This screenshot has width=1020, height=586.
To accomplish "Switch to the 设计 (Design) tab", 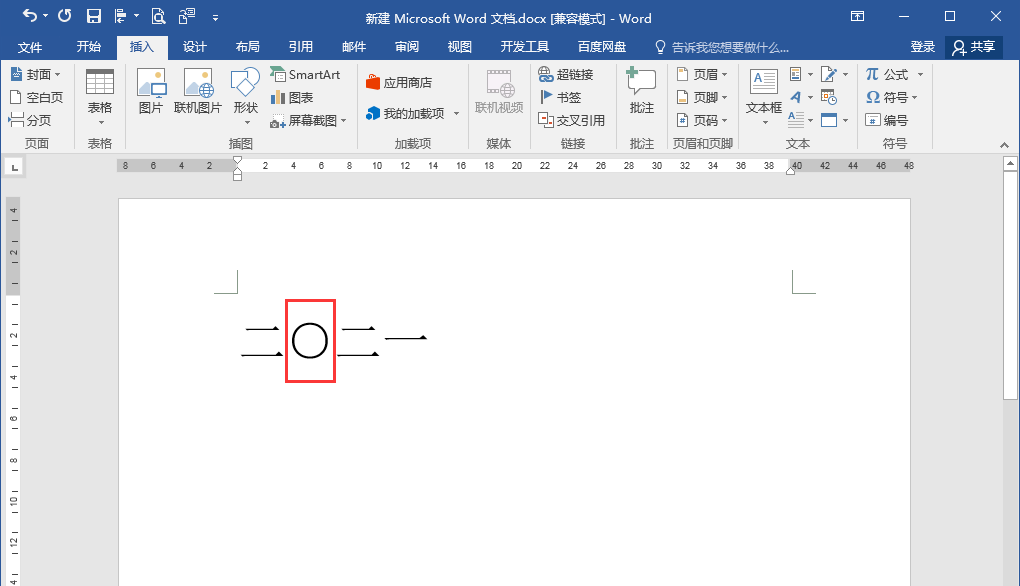I will click(x=195, y=47).
